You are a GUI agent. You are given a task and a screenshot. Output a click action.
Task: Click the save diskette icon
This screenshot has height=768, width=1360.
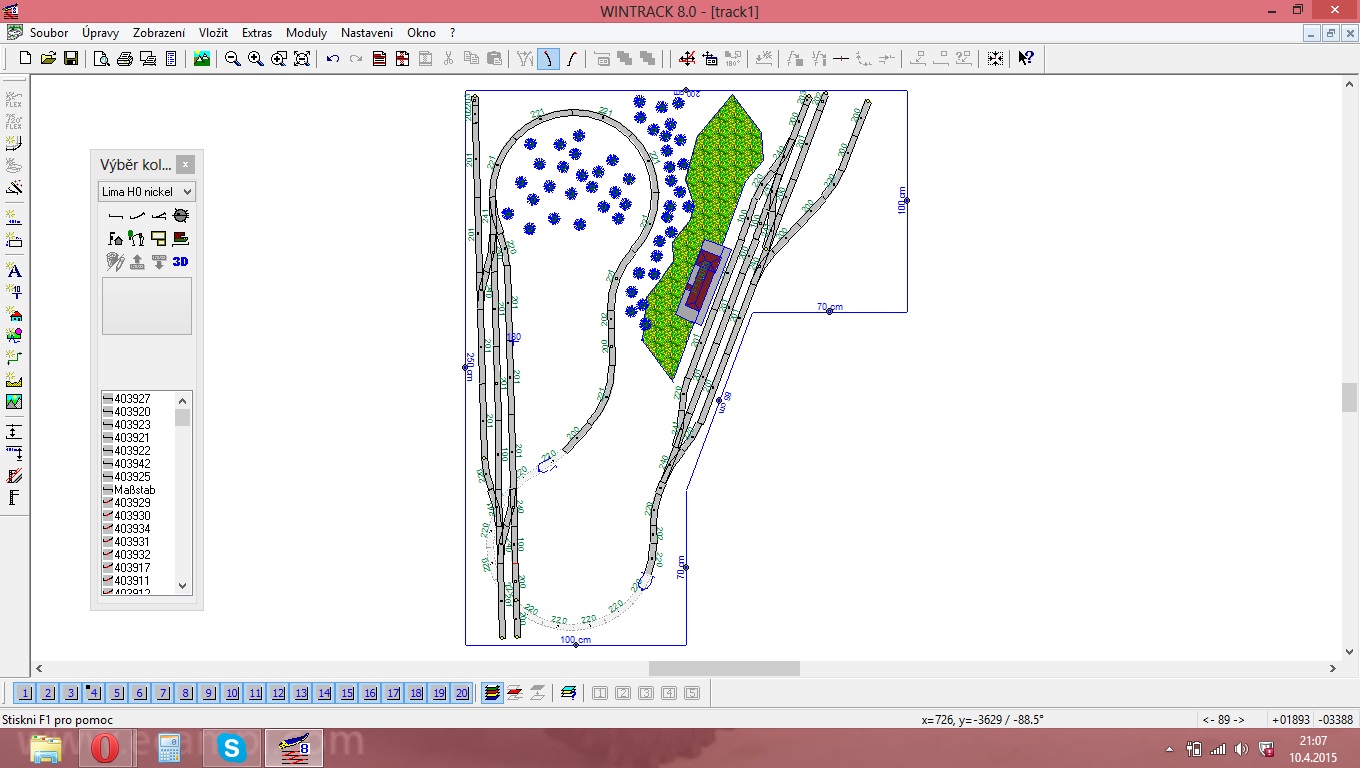point(71,59)
